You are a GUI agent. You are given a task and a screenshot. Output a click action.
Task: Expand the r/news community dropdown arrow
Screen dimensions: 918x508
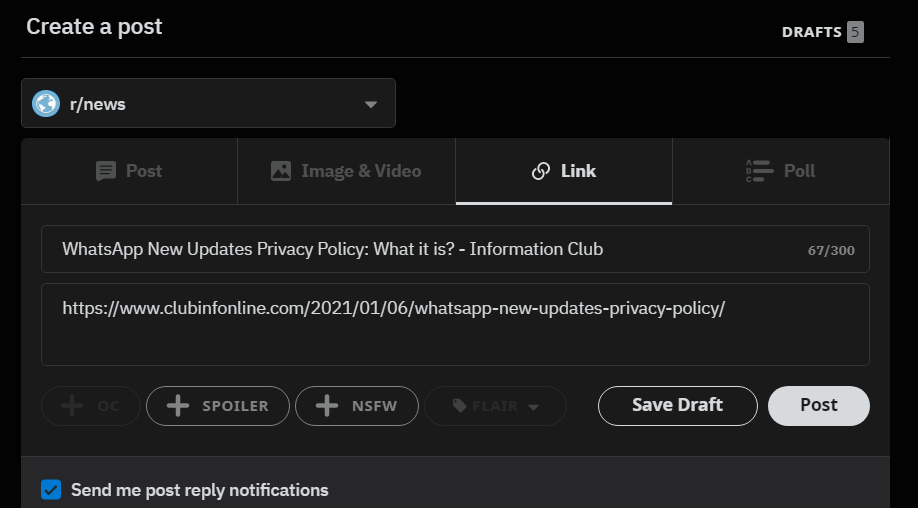[371, 104]
